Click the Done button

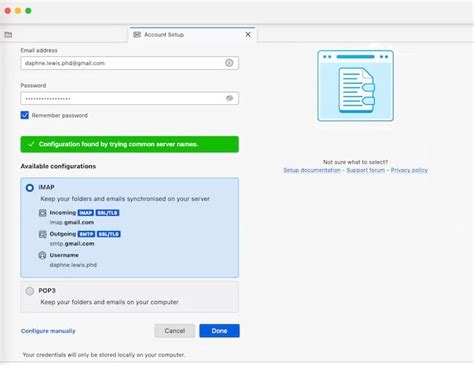coord(219,331)
